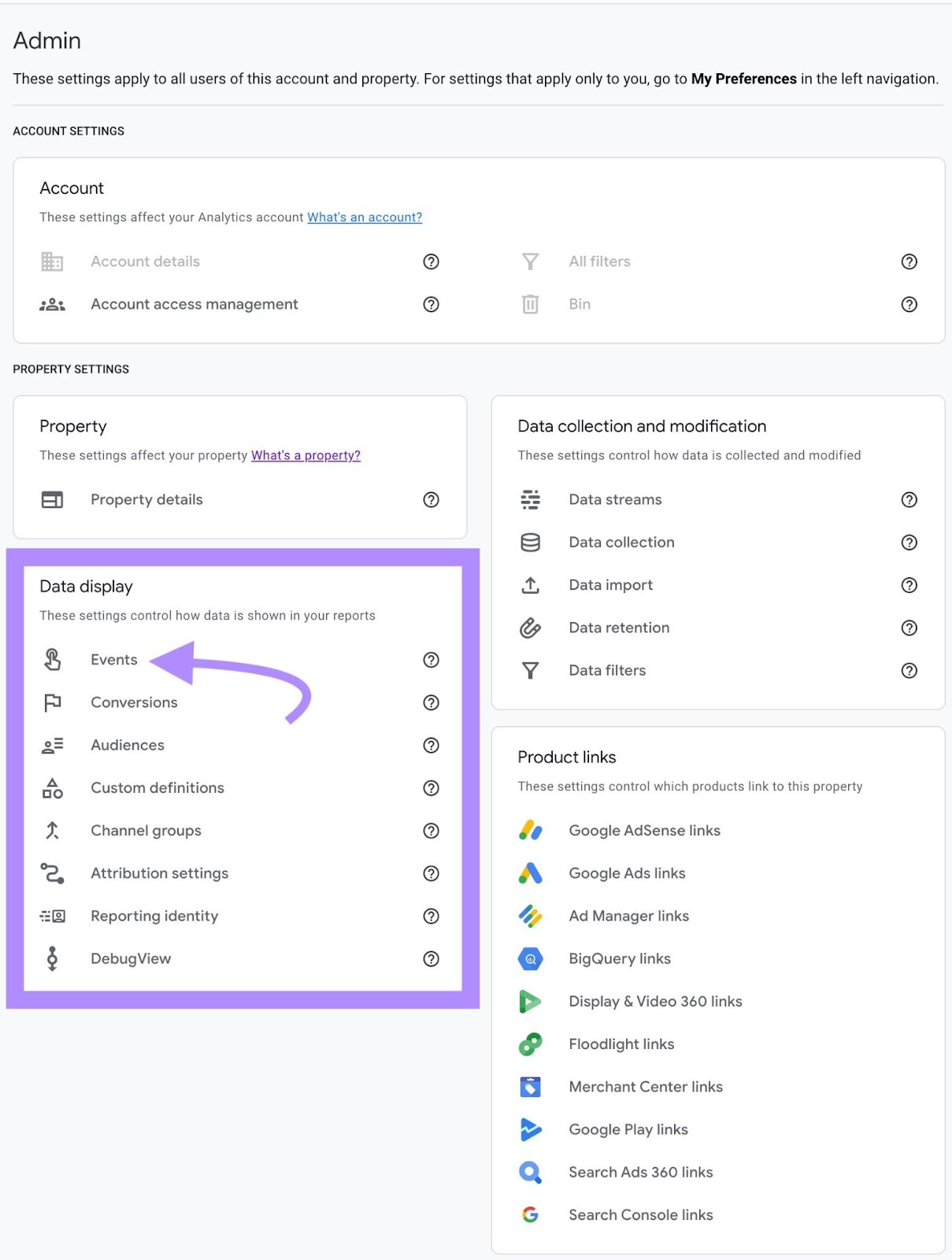The image size is (952, 1260).
Task: Open help for Data retention
Action: pos(909,628)
